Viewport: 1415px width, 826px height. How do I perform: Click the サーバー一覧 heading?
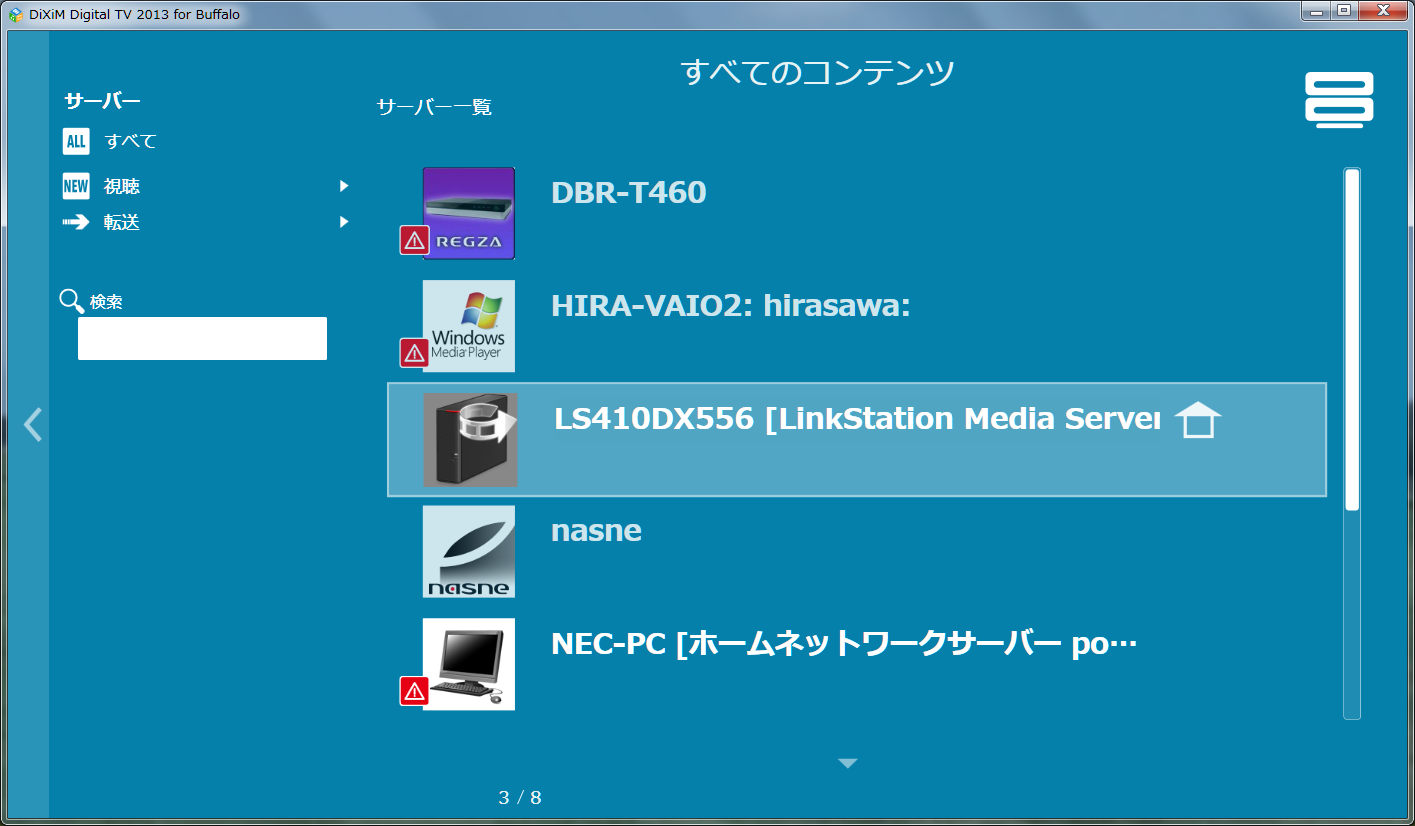[x=434, y=107]
